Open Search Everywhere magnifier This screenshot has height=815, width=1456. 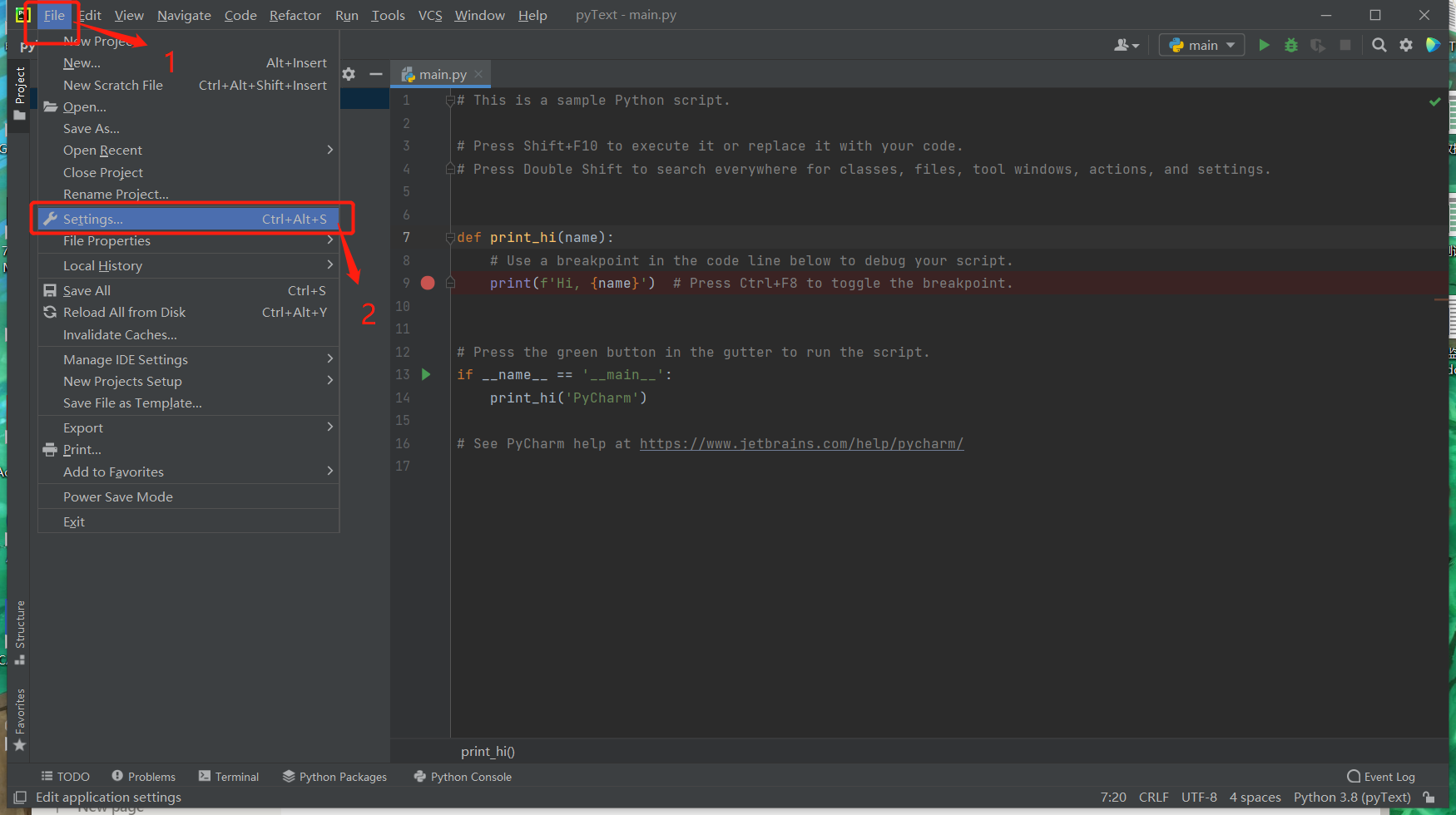[x=1379, y=44]
